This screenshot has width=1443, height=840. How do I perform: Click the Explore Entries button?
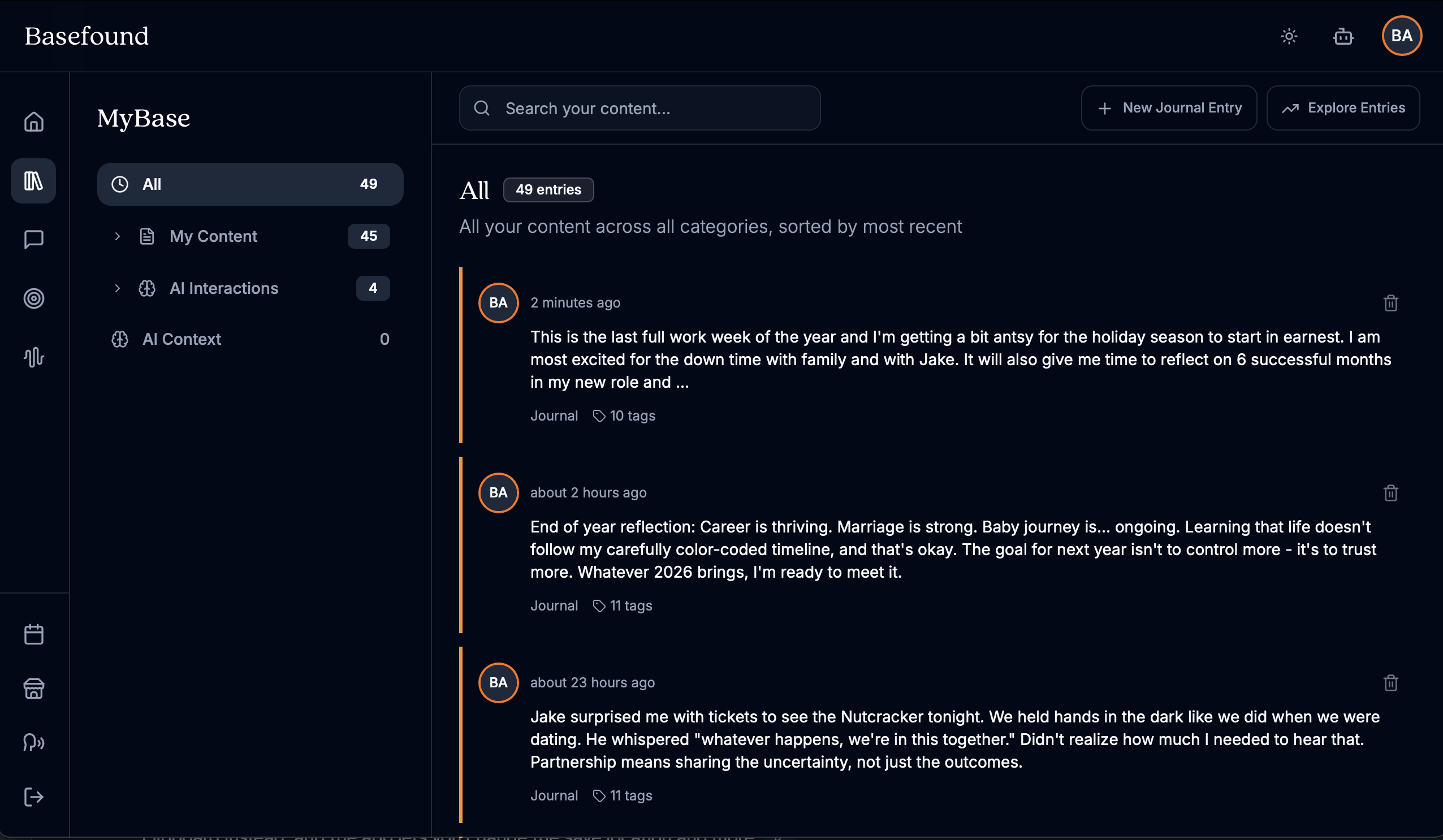pyautogui.click(x=1343, y=107)
